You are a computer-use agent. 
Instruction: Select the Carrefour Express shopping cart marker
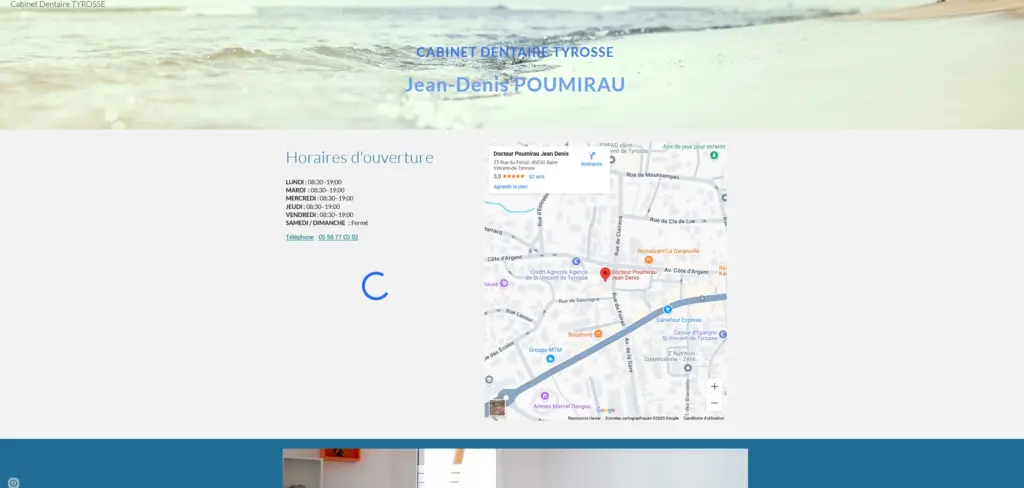click(x=667, y=310)
